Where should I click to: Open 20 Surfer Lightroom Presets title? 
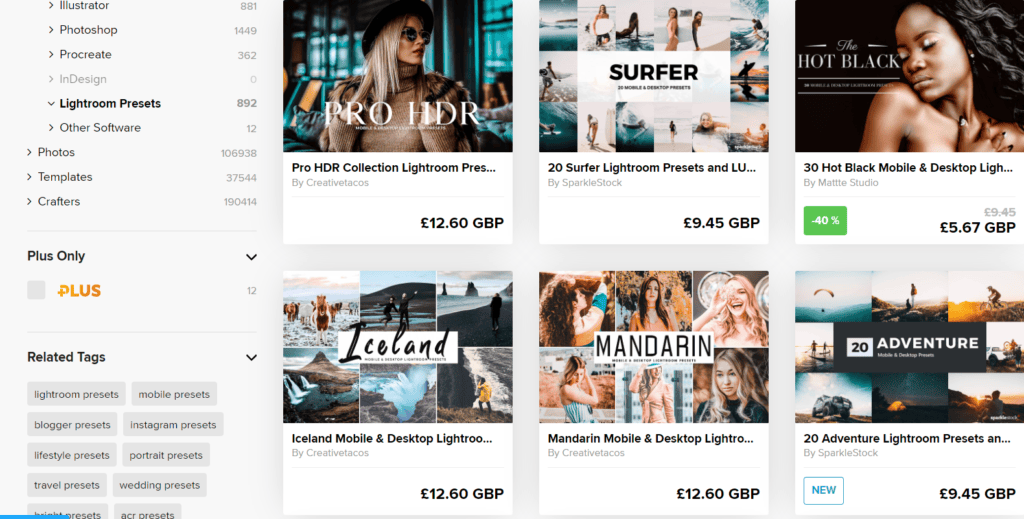click(x=652, y=168)
